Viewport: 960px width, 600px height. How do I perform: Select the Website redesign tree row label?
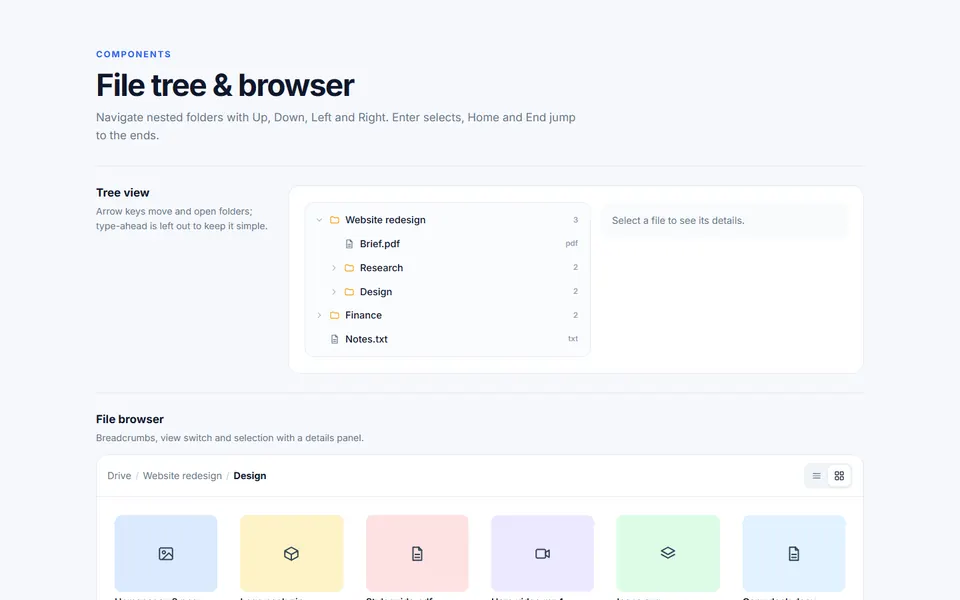click(x=385, y=220)
